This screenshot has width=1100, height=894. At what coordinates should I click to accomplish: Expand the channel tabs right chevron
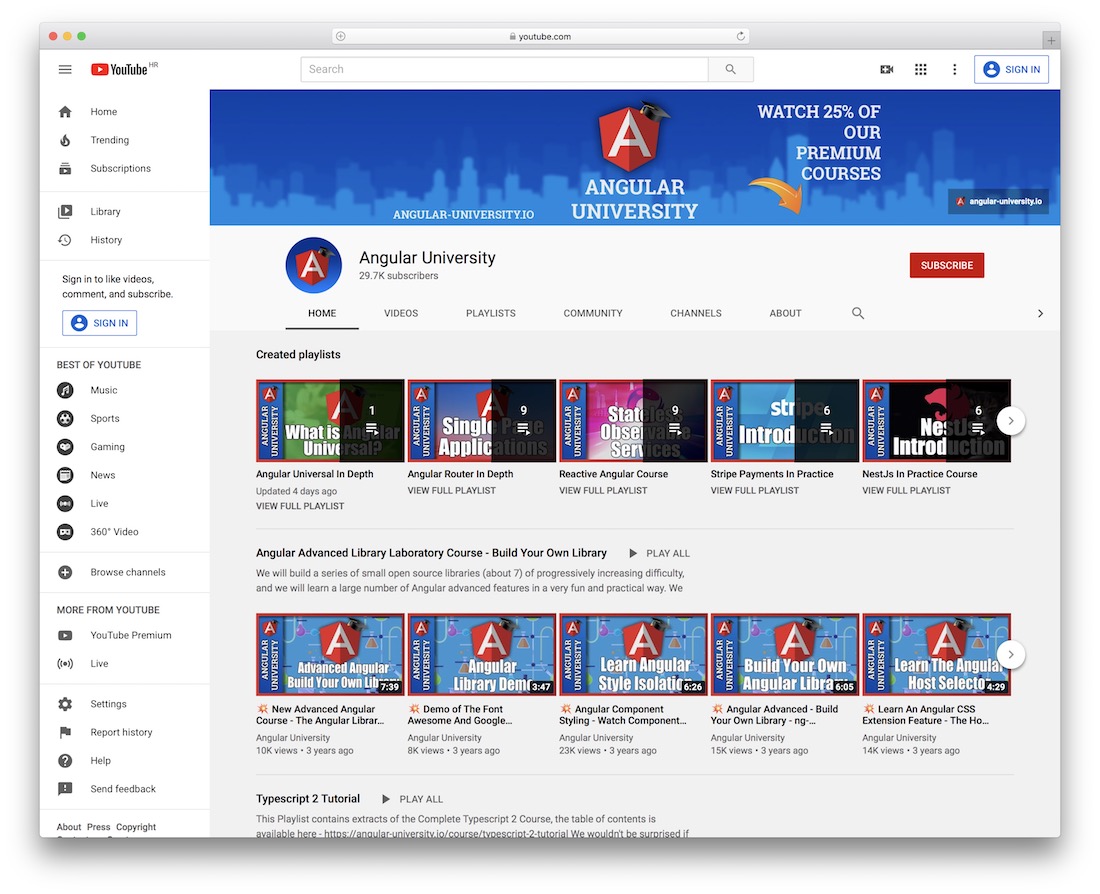pos(1040,314)
